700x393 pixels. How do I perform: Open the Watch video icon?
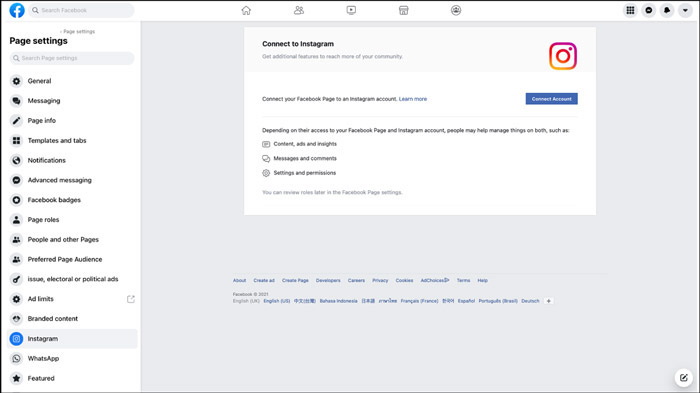[351, 10]
